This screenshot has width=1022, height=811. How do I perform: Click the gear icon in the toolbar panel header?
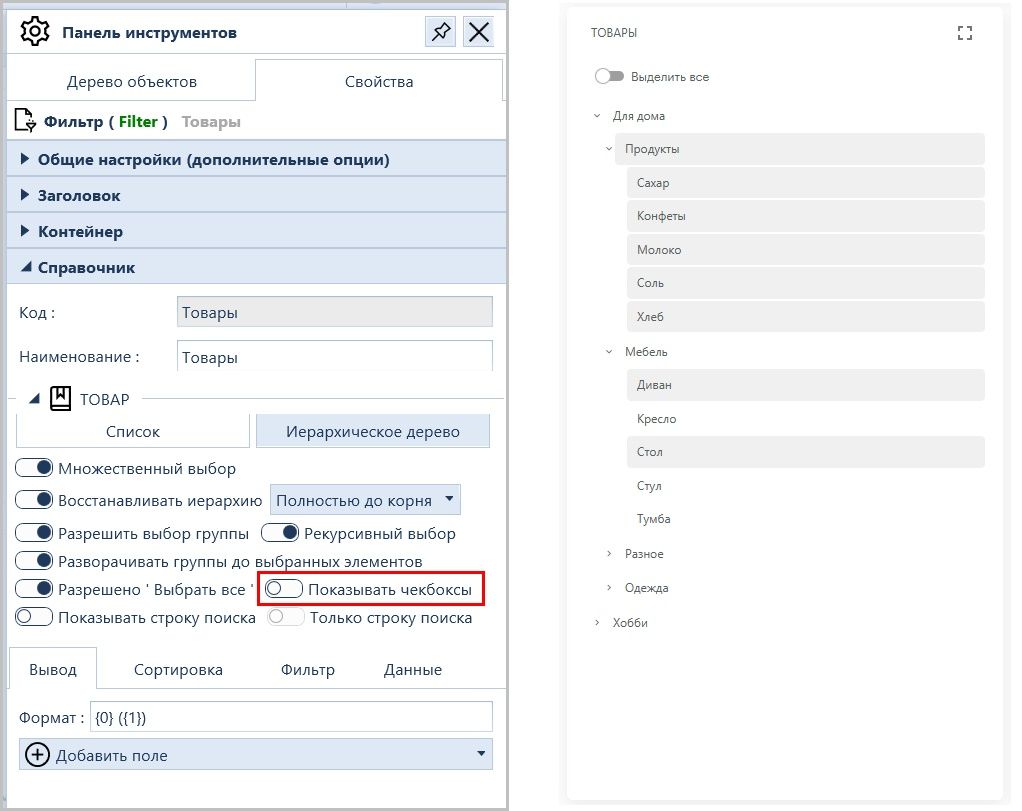click(x=35, y=32)
